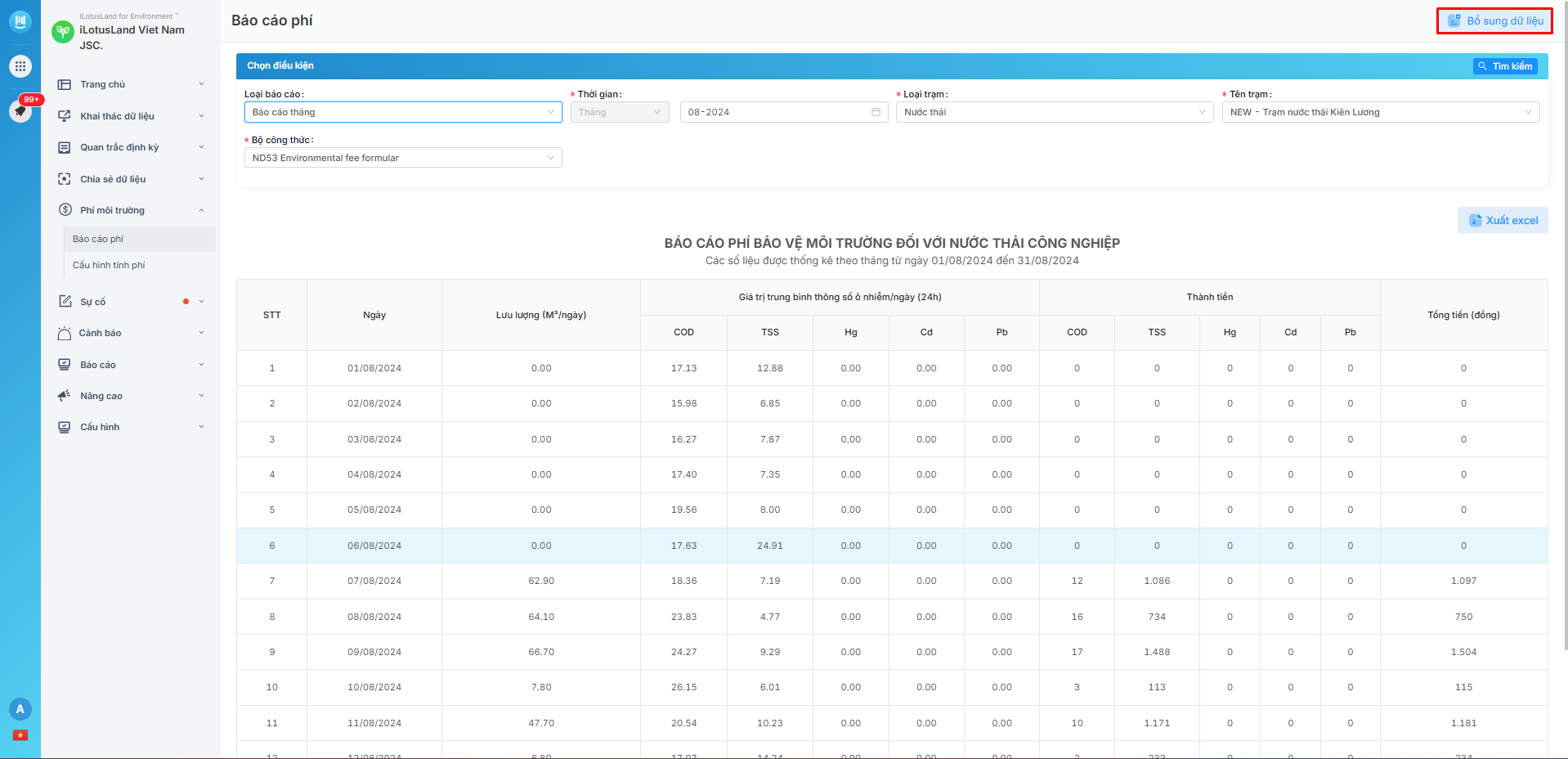This screenshot has width=1568, height=759.
Task: Click the iLotusLand logo icon at top
Action: pyautogui.click(x=20, y=21)
